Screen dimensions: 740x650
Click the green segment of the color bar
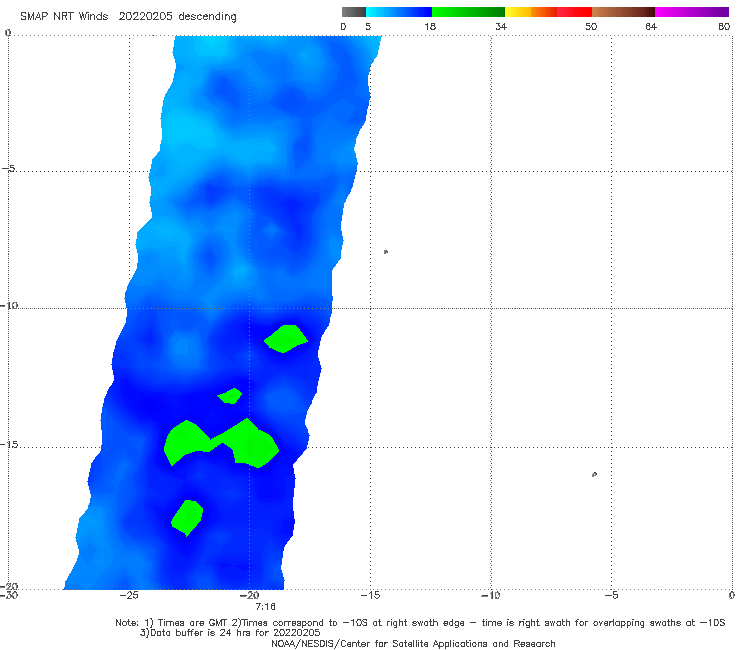click(x=468, y=12)
